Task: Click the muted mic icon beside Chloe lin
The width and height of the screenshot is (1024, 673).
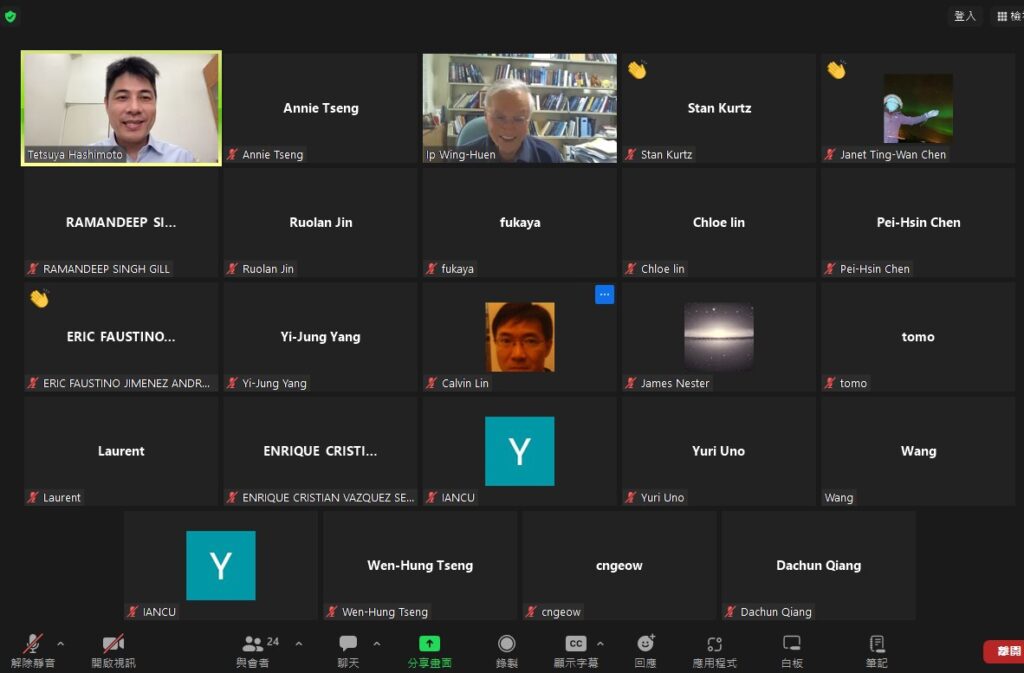Action: 630,269
